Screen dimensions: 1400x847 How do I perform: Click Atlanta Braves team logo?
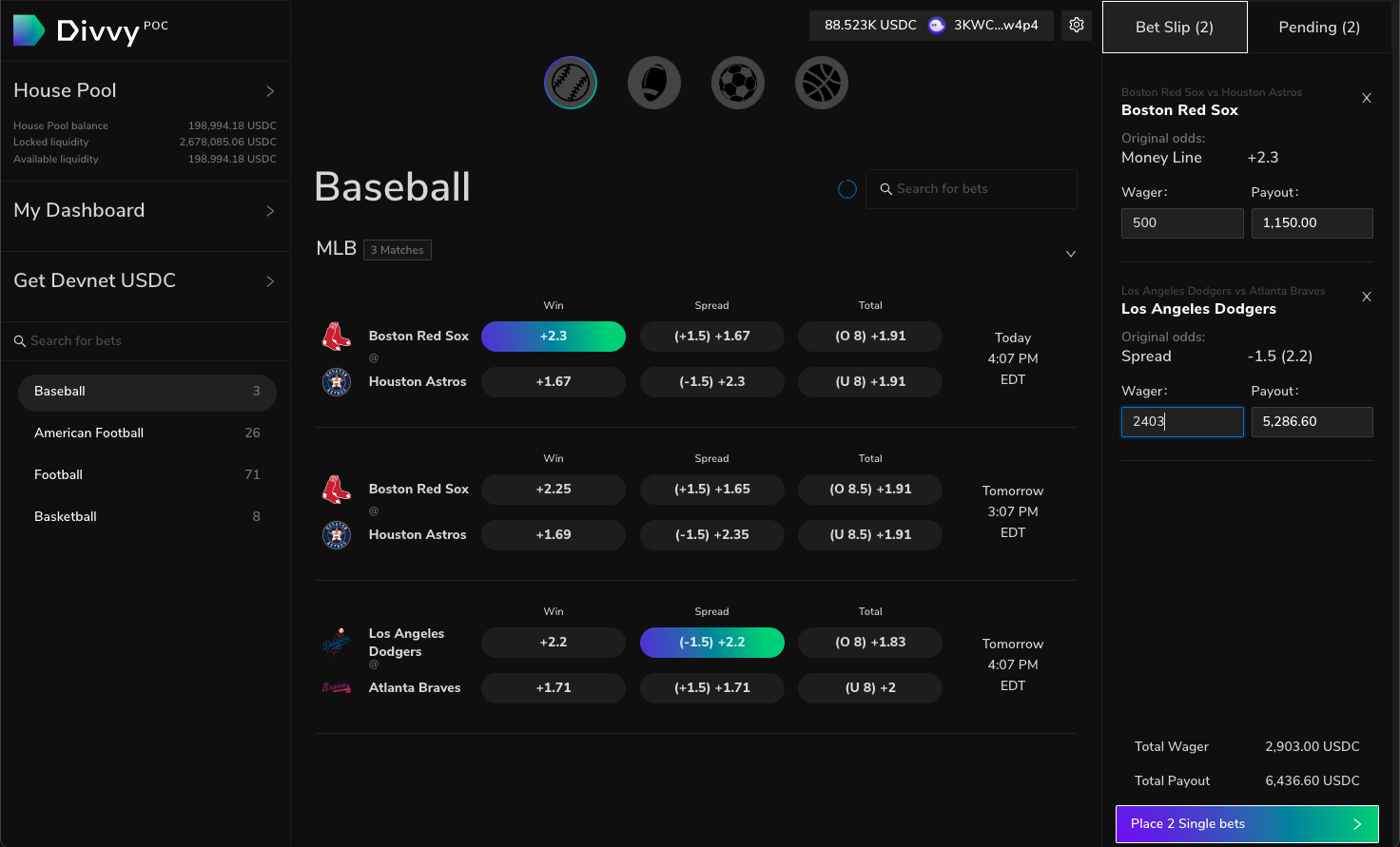[337, 687]
